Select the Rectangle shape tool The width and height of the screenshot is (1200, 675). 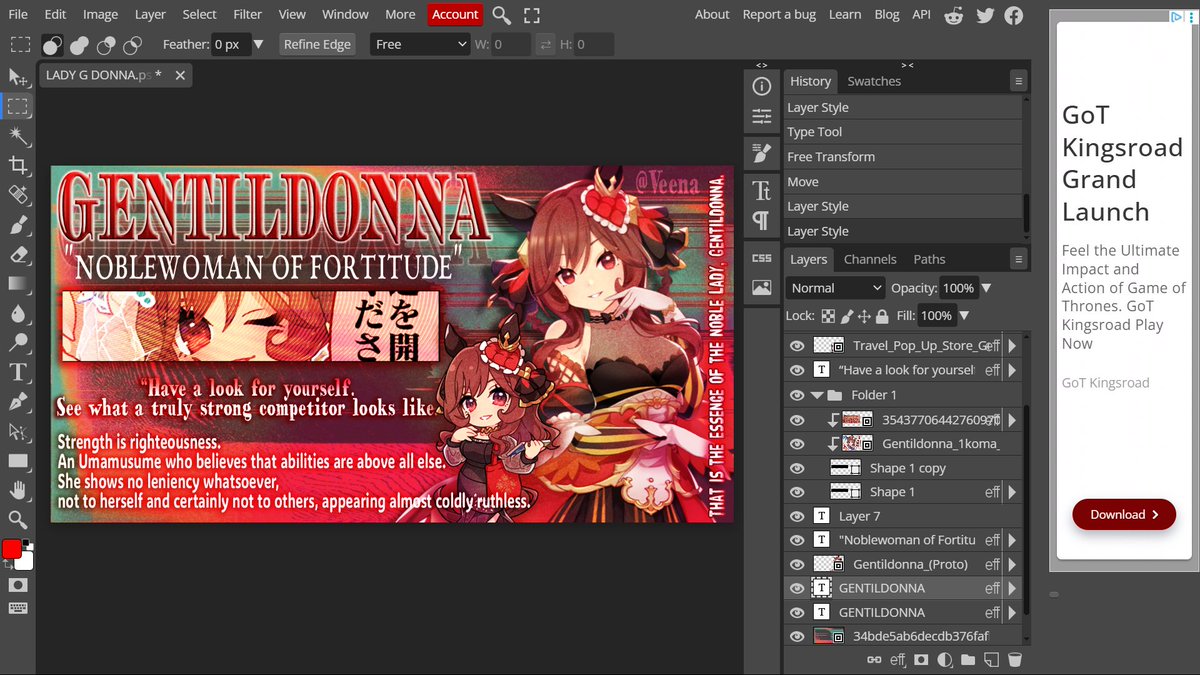click(x=18, y=461)
